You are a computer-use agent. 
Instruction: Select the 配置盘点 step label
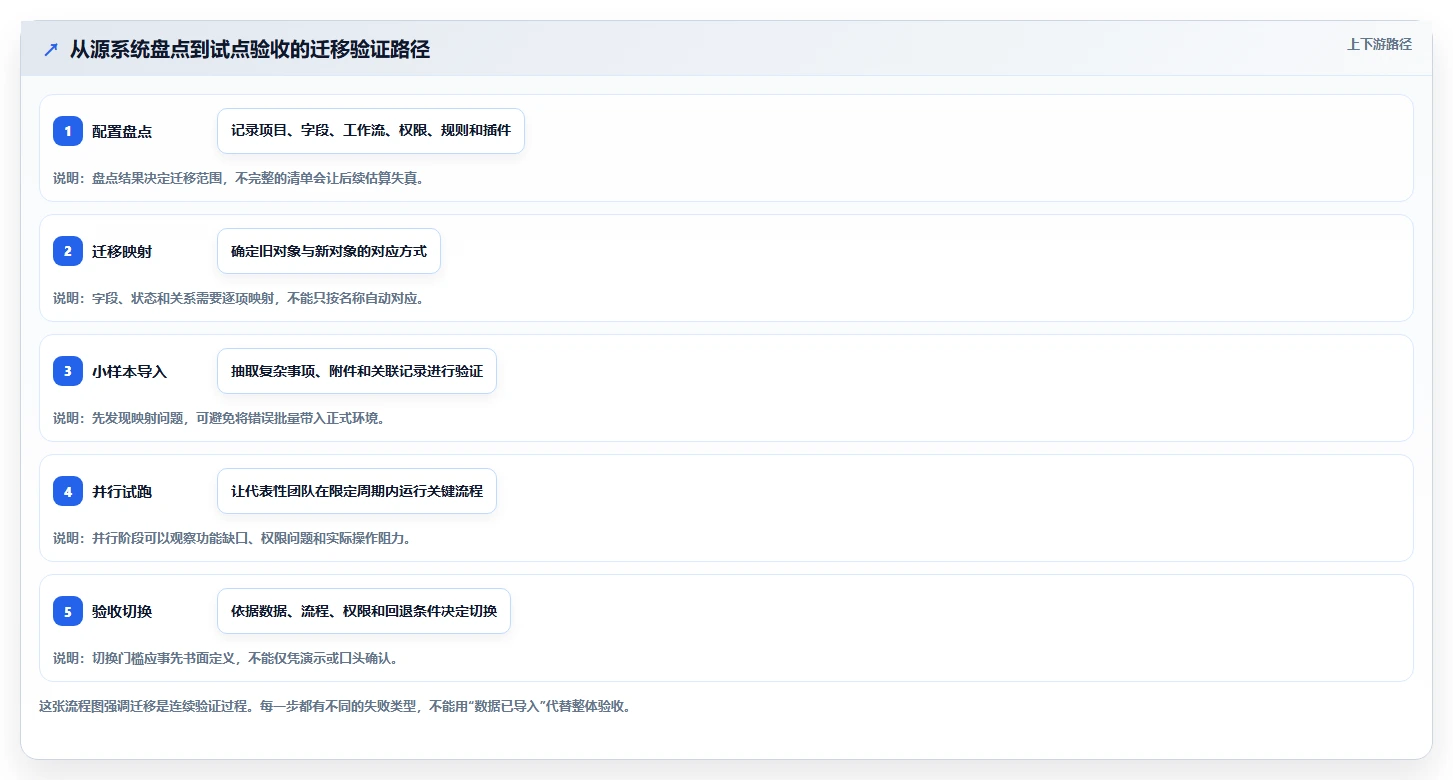(x=122, y=131)
